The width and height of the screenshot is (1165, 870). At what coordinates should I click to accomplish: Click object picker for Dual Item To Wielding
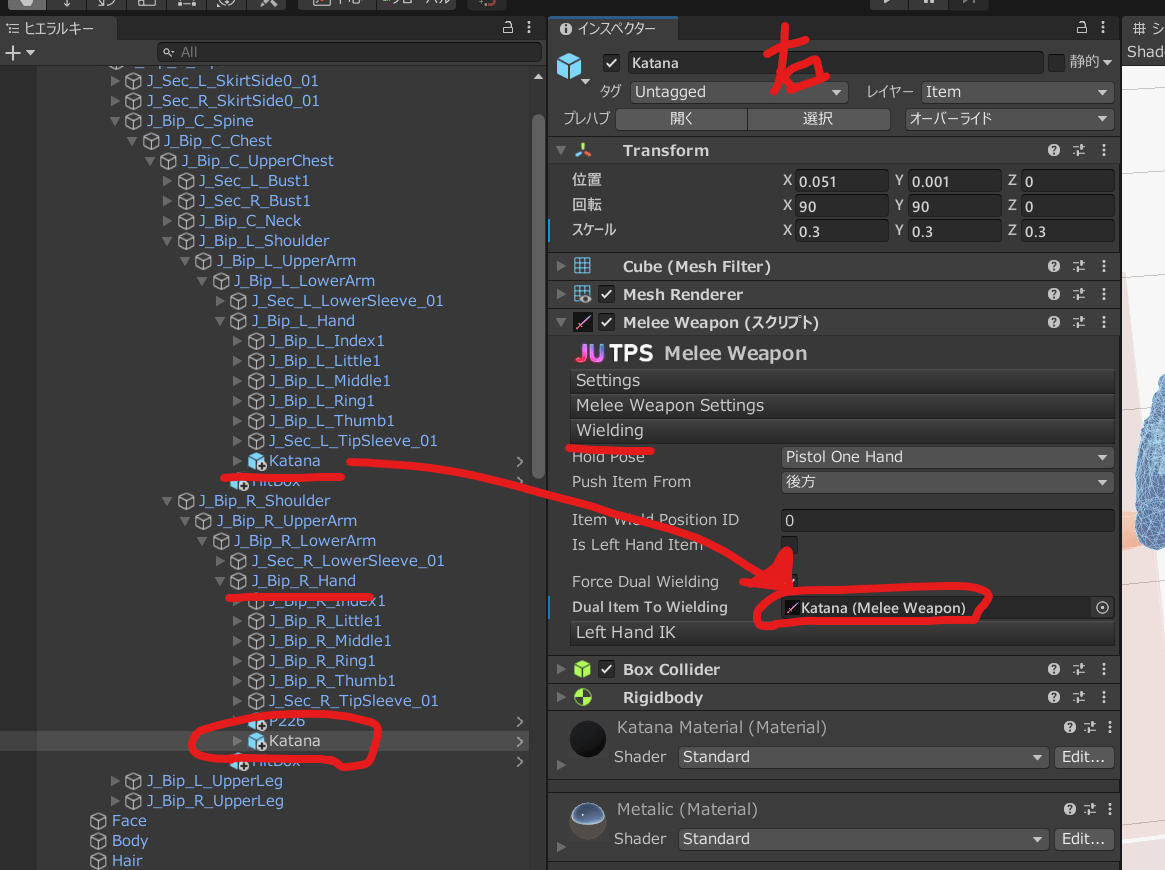pyautogui.click(x=1103, y=607)
